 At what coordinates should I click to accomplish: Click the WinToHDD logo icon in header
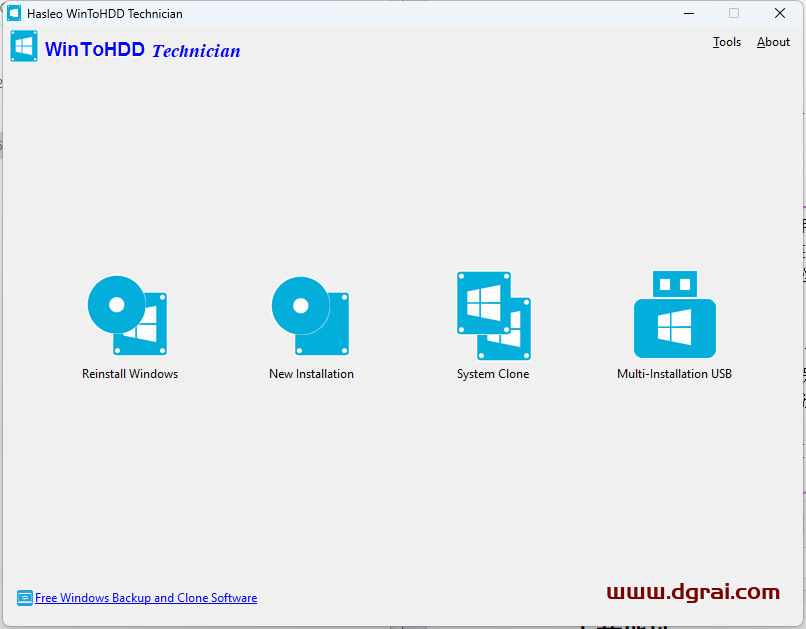point(24,46)
